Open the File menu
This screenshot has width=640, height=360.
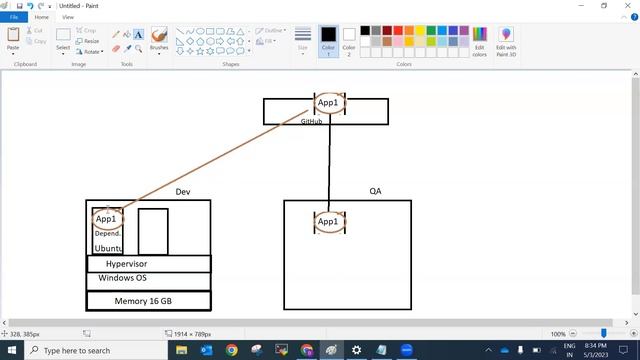pos(14,17)
